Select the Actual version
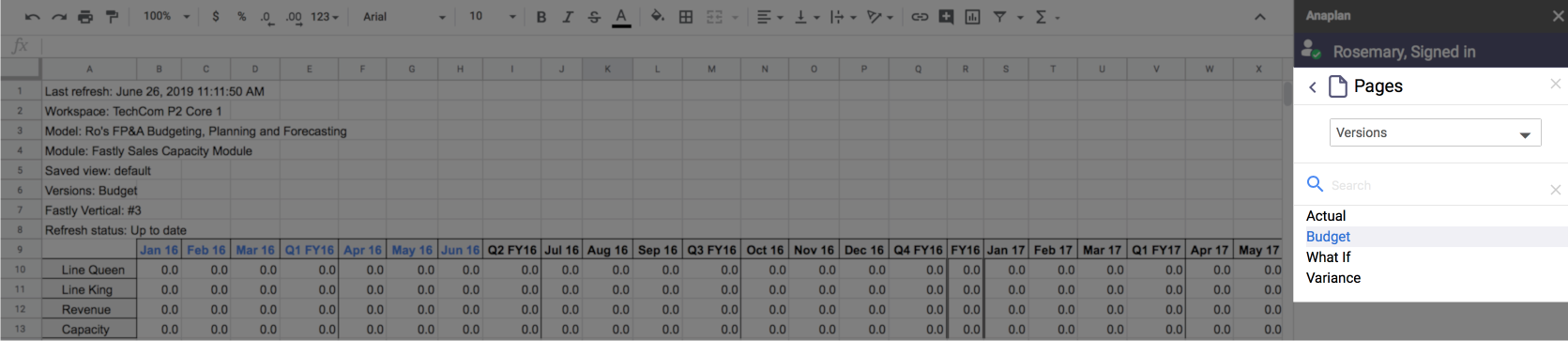Image resolution: width=1568 pixels, height=341 pixels. (x=1326, y=216)
